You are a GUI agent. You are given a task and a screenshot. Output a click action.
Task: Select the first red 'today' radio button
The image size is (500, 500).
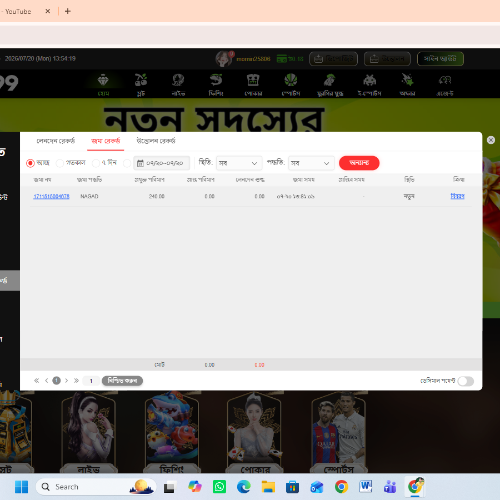(30, 163)
